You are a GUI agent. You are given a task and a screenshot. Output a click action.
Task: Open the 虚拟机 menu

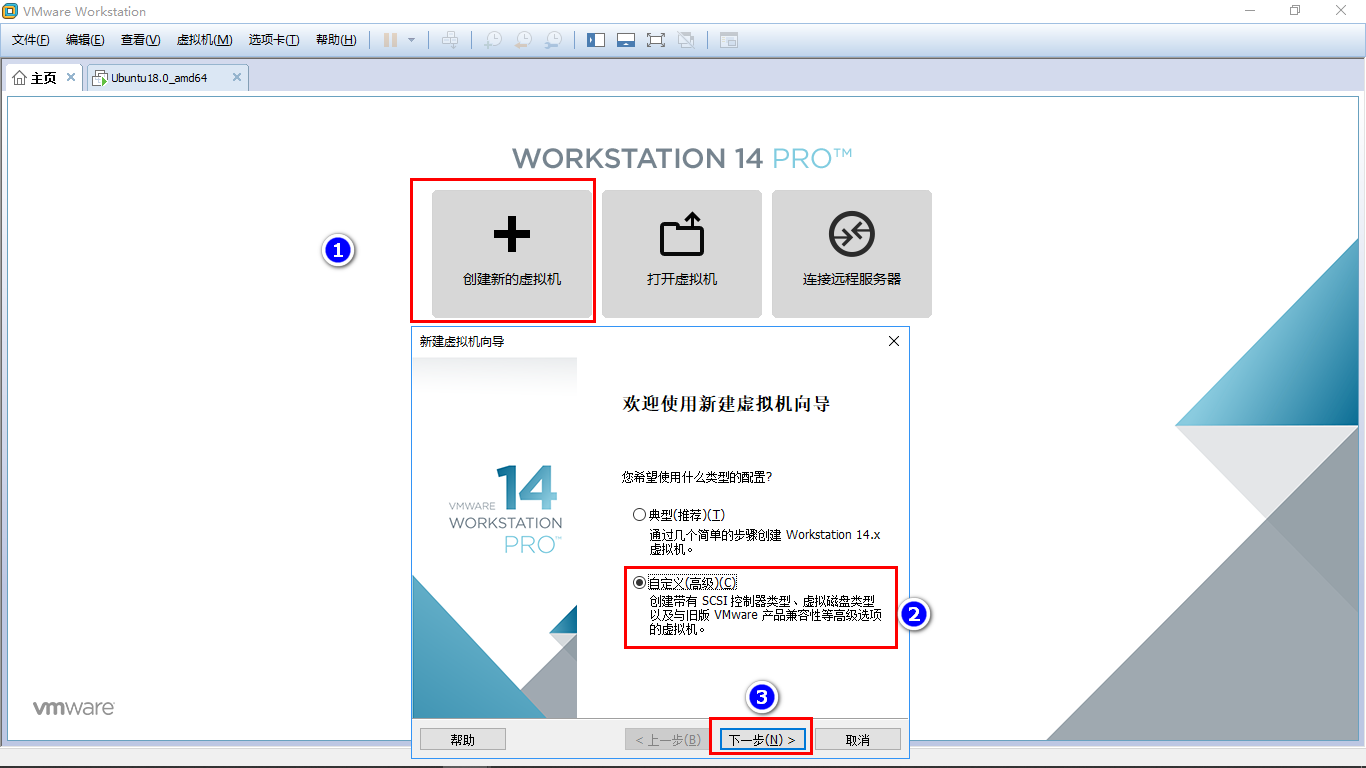pos(204,40)
